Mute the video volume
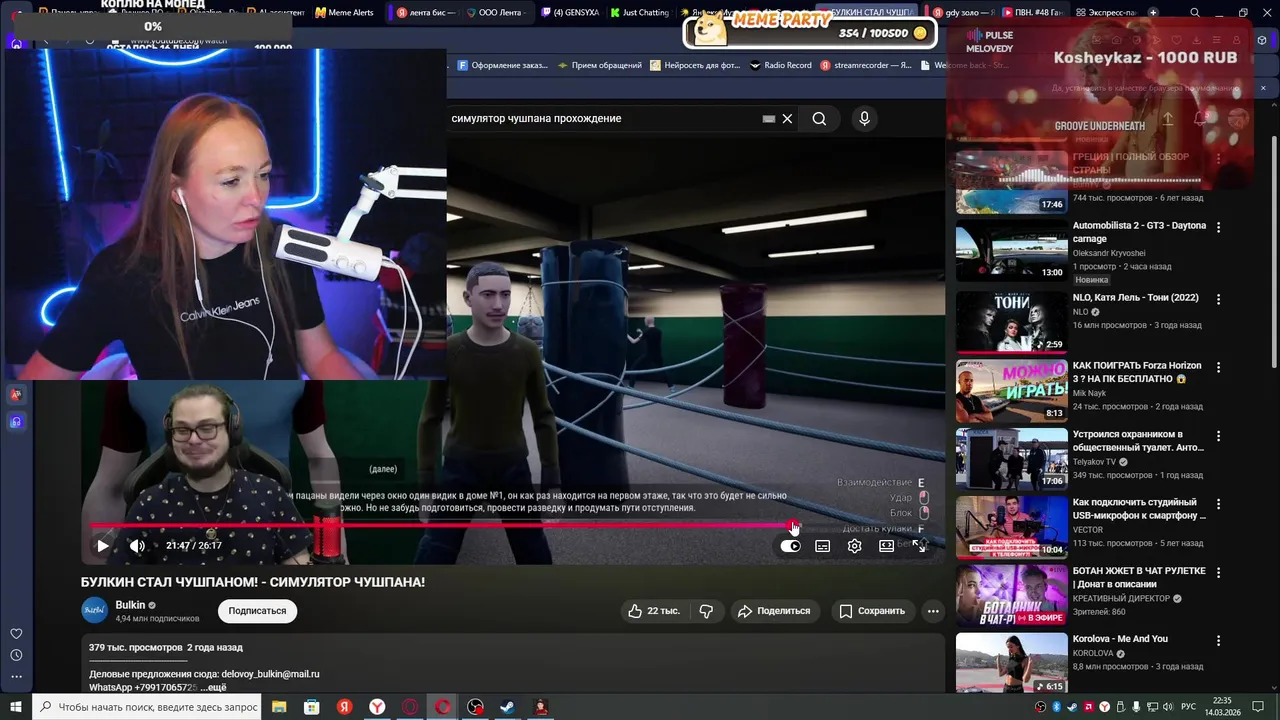The width and height of the screenshot is (1280, 720). pos(137,546)
